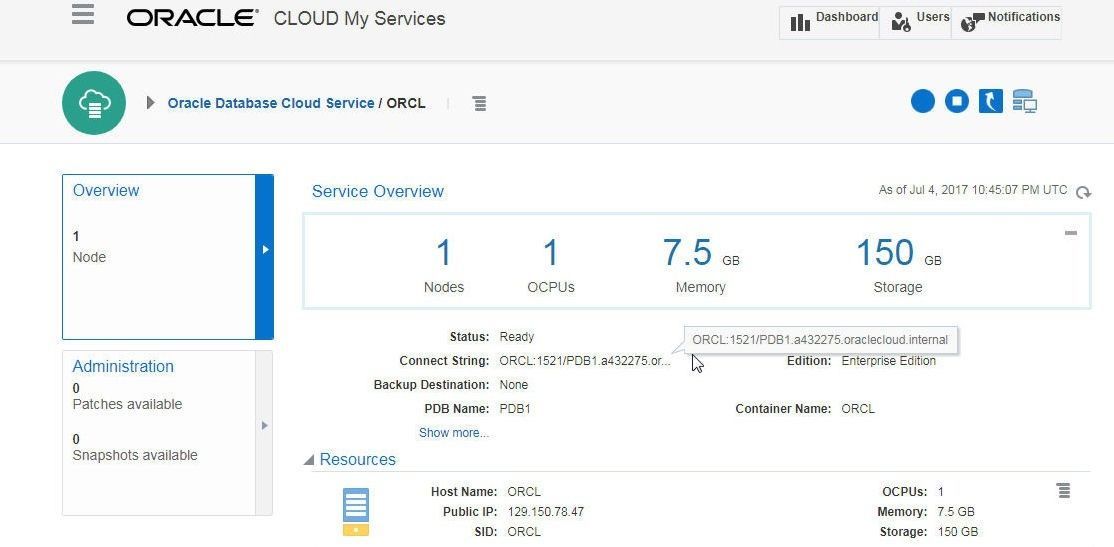The image size is (1114, 547).
Task: Click the OCPUs count in summary
Action: 551,253
